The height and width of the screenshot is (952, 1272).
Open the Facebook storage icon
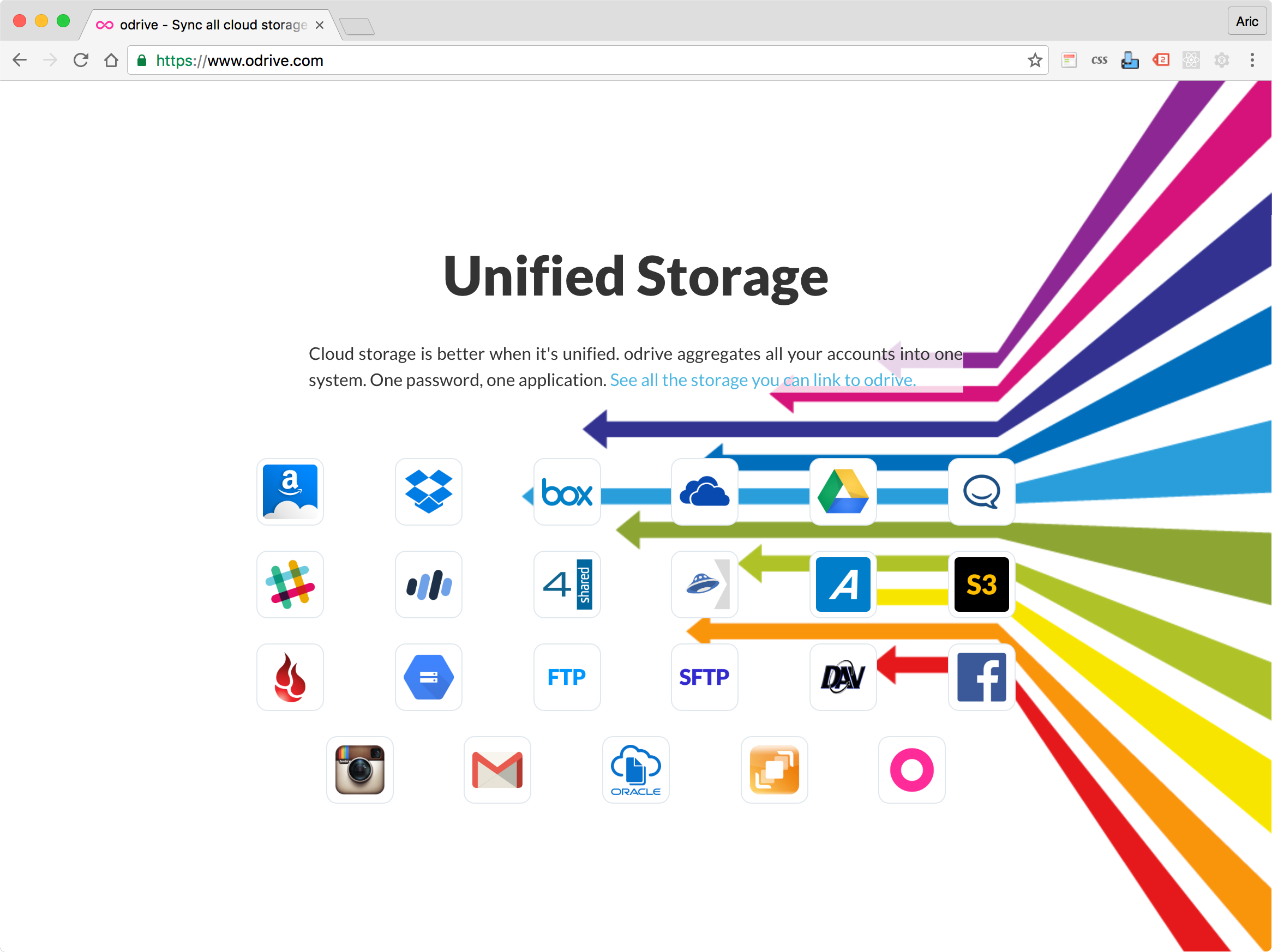(x=981, y=677)
